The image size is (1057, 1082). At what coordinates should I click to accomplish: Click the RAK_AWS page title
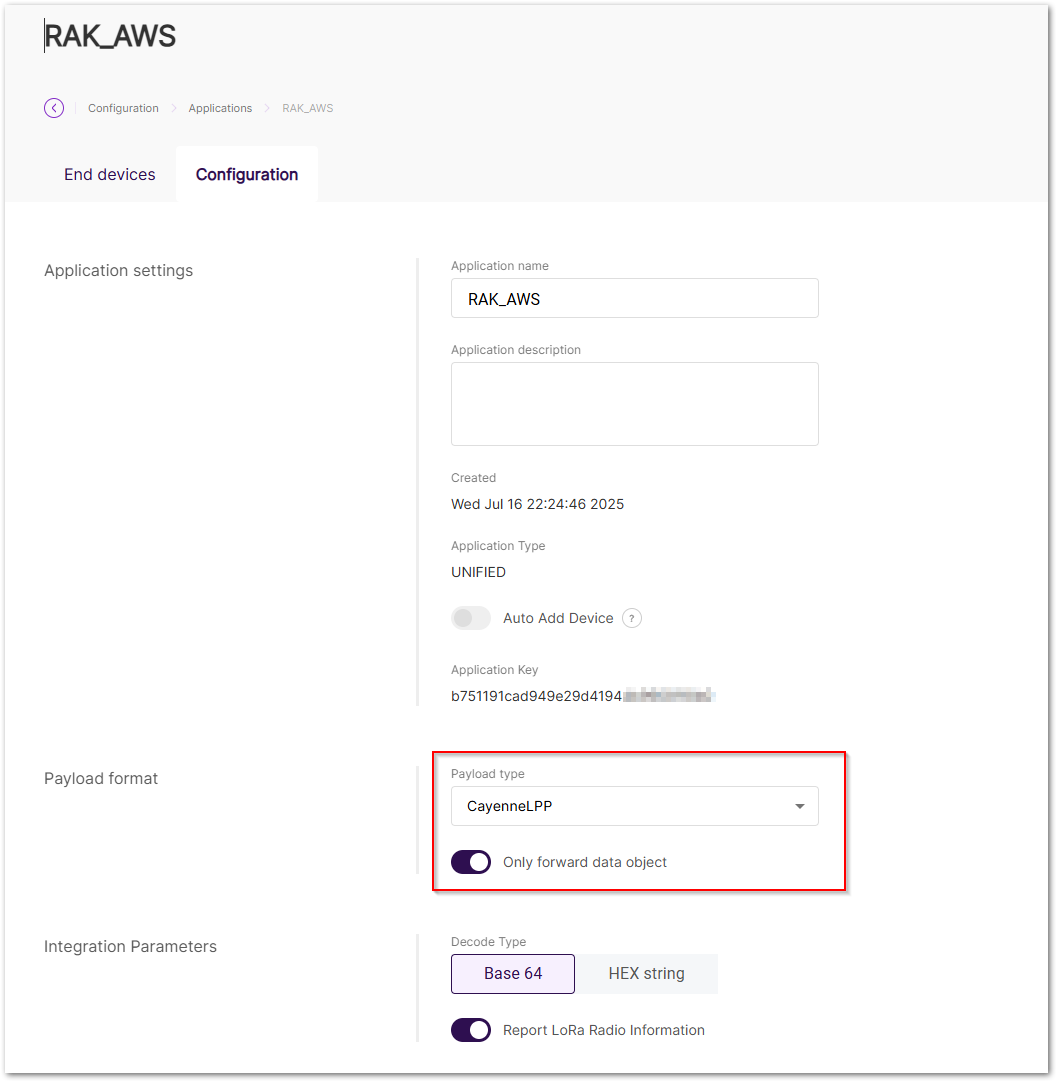point(110,35)
